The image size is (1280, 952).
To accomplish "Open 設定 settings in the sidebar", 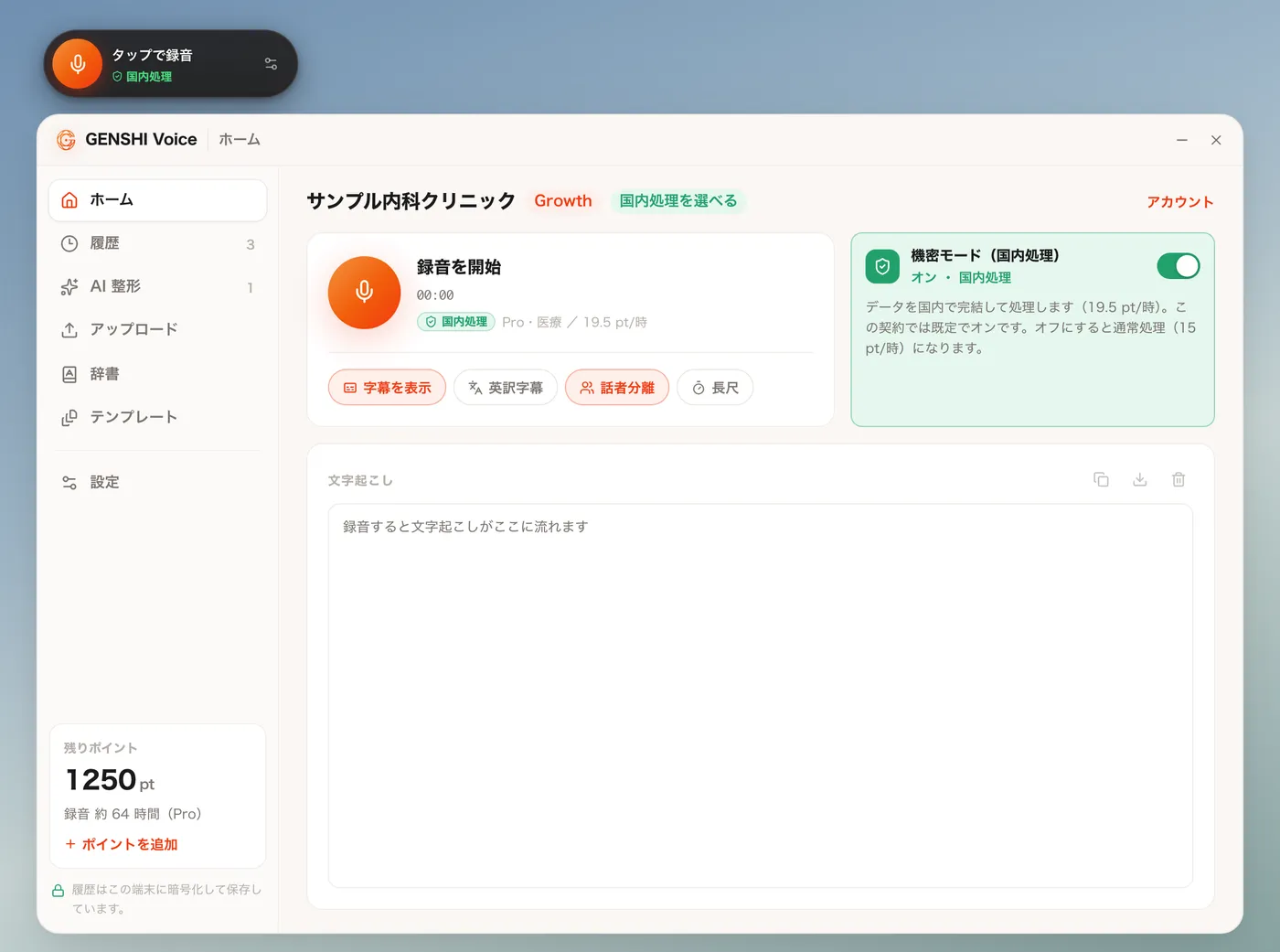I will [157, 482].
